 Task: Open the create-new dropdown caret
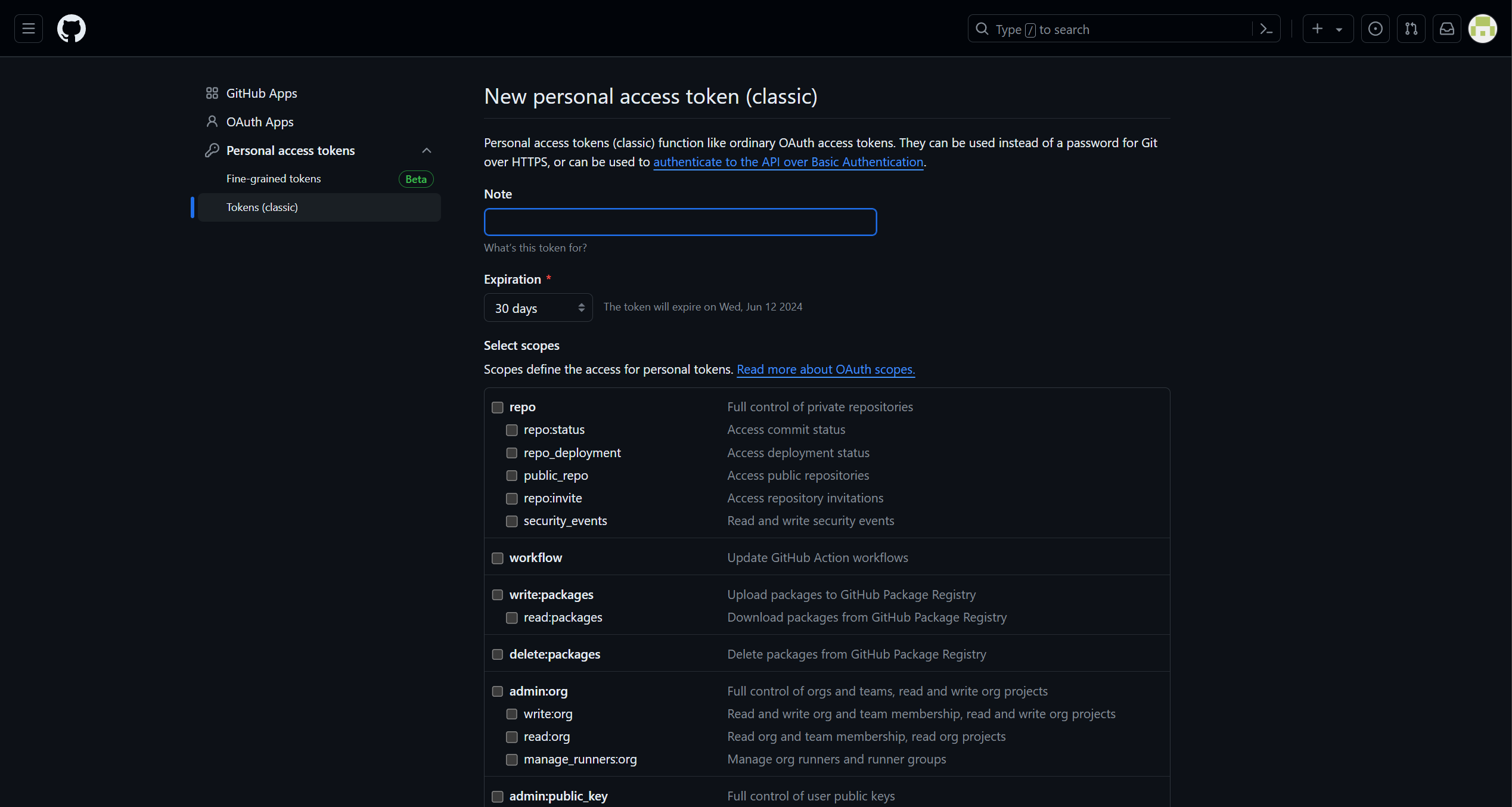click(x=1339, y=29)
